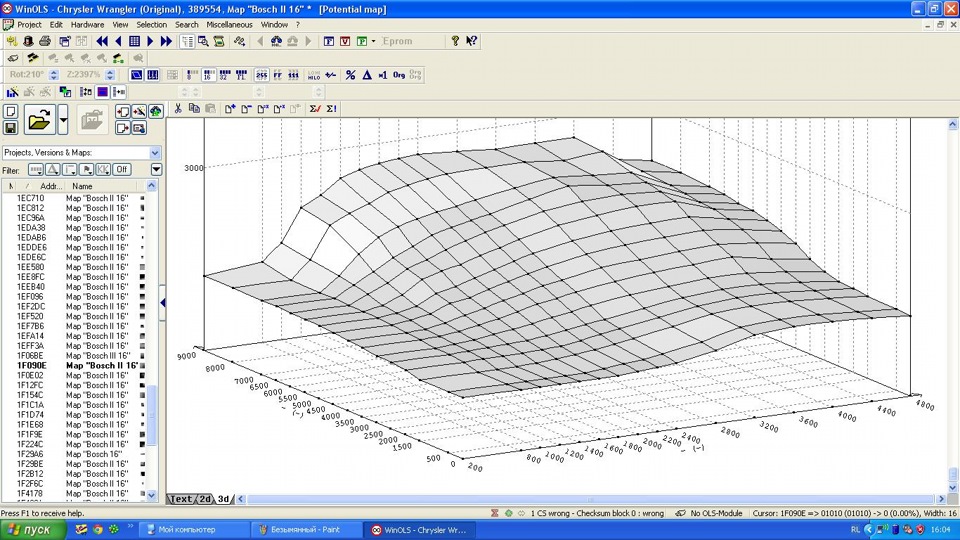Image resolution: width=960 pixels, height=540 pixels.
Task: Expand the black arrow filter options dropdown
Action: click(155, 169)
